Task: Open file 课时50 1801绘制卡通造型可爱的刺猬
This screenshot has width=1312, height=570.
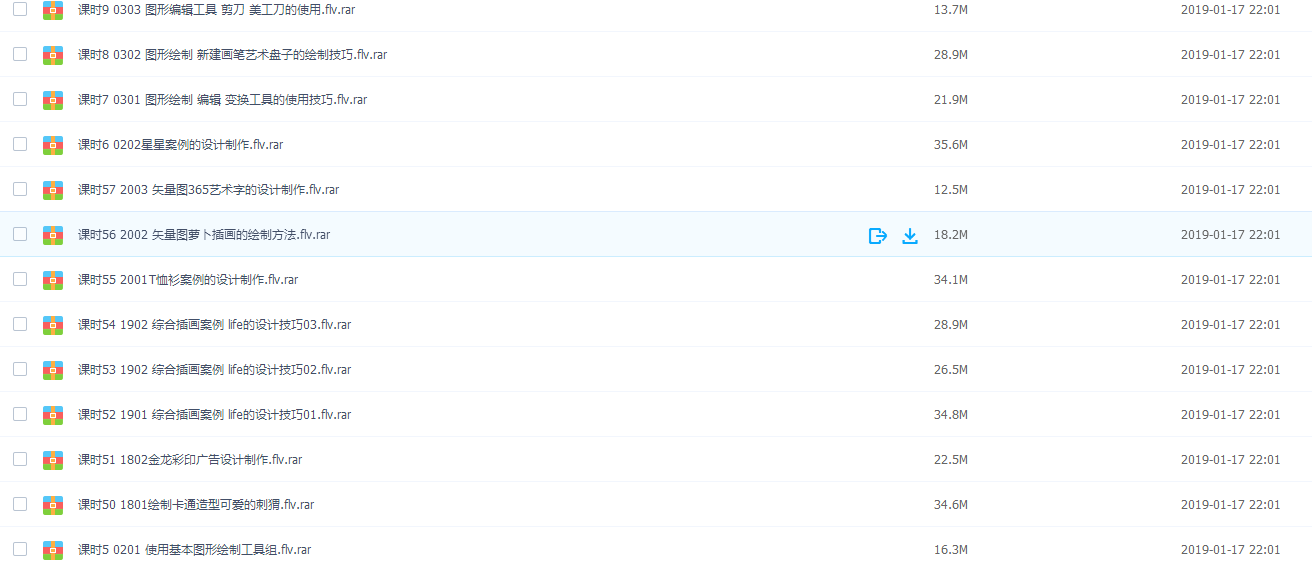Action: tap(196, 505)
